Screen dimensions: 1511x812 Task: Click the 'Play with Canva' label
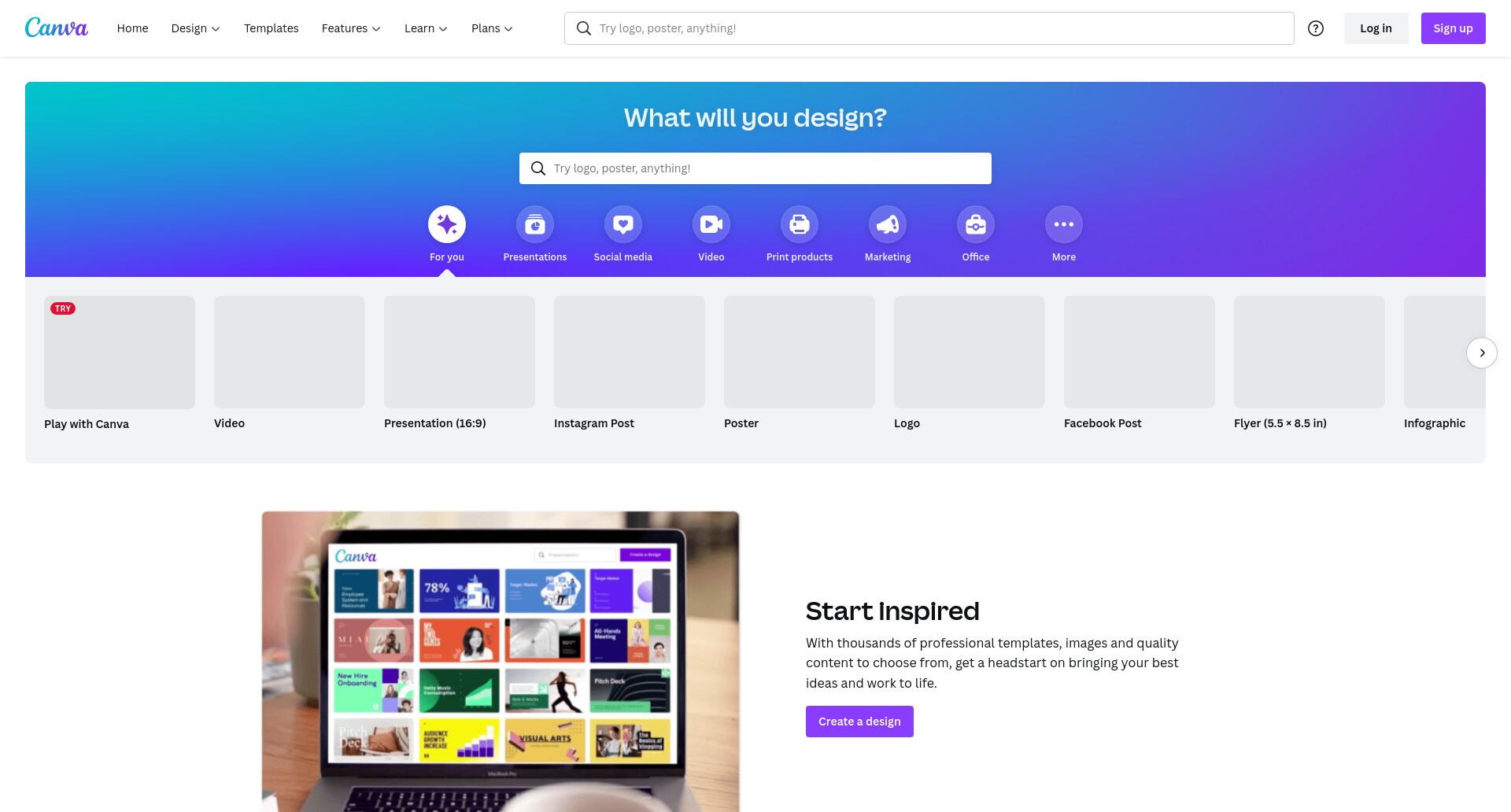point(87,424)
